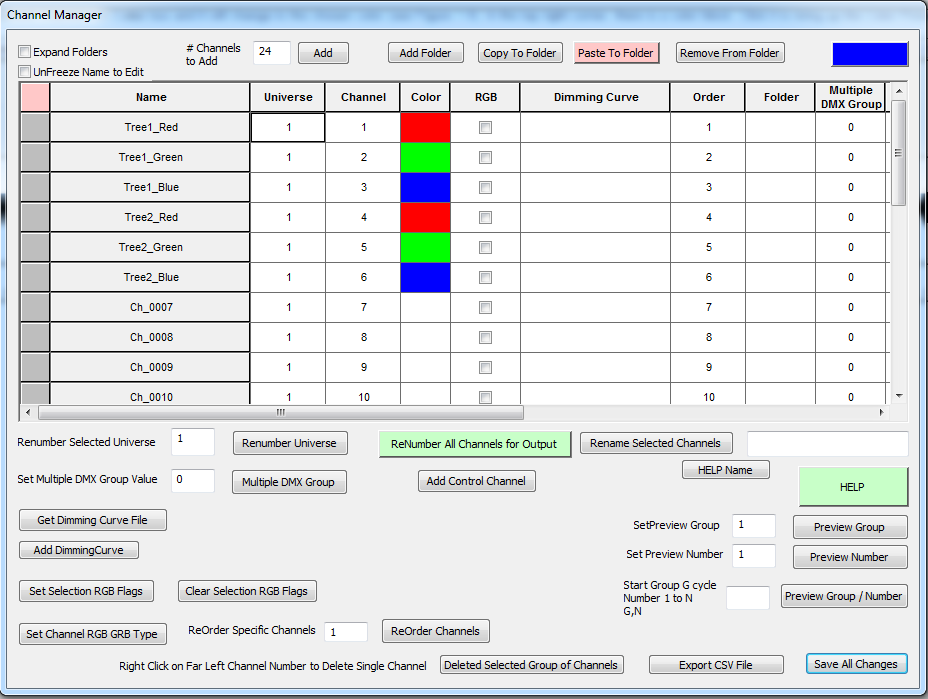928x699 pixels.
Task: Click the Multiple DMX Group column header
Action: pos(850,97)
